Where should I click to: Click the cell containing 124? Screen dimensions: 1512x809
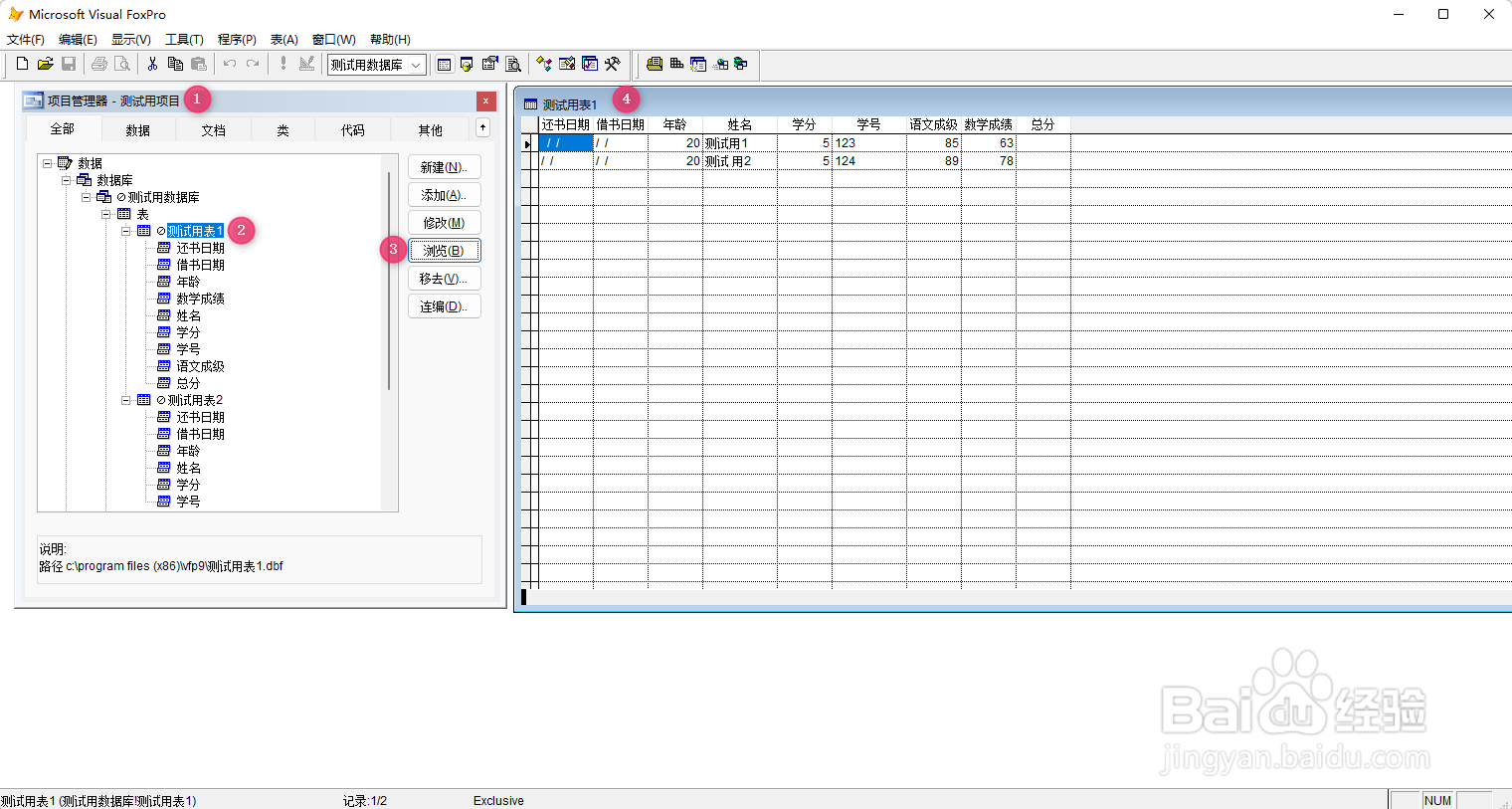[868, 160]
